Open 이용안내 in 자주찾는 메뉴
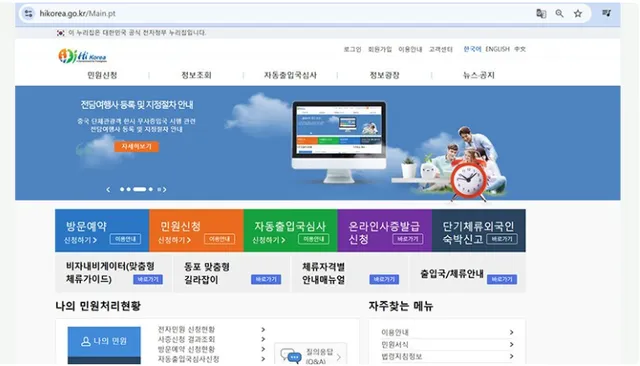This screenshot has width=640, height=366. [x=395, y=333]
